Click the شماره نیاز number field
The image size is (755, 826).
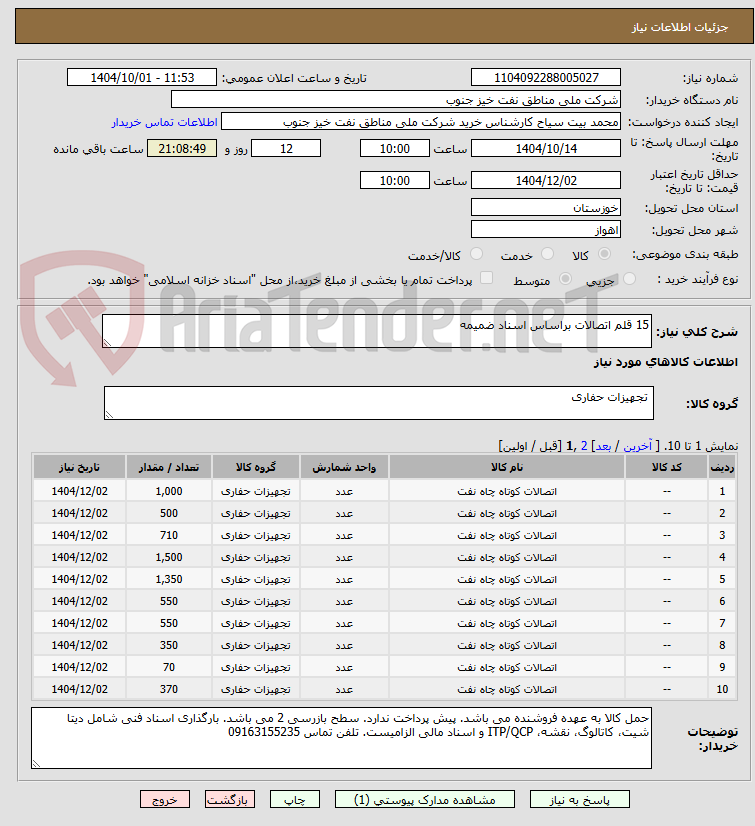click(x=546, y=77)
